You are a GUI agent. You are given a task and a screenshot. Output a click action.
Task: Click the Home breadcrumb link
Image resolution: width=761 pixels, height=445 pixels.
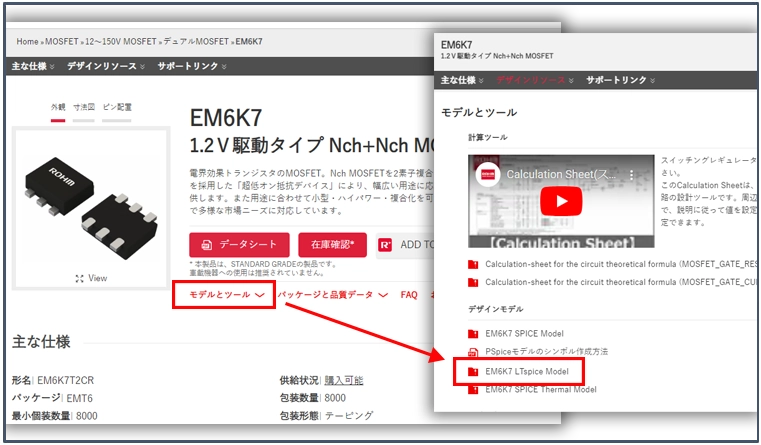(x=27, y=42)
